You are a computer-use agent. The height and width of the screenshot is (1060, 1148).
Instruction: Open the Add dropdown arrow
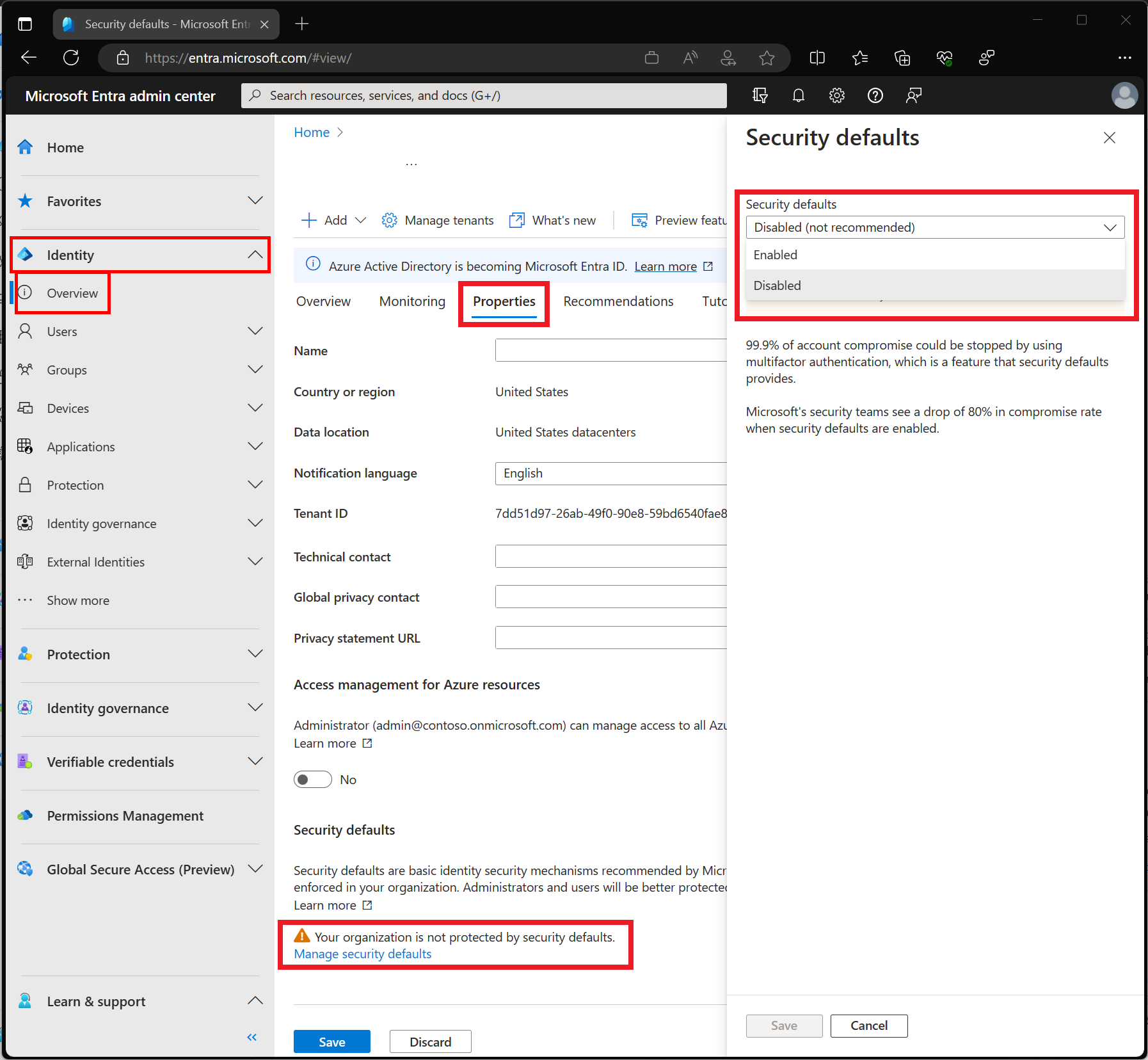360,220
